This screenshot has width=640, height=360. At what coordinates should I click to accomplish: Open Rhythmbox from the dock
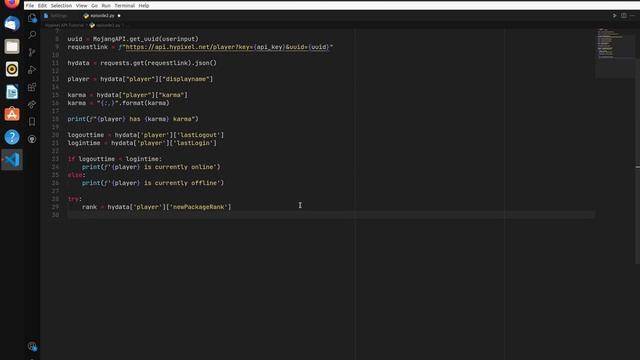click(12, 69)
